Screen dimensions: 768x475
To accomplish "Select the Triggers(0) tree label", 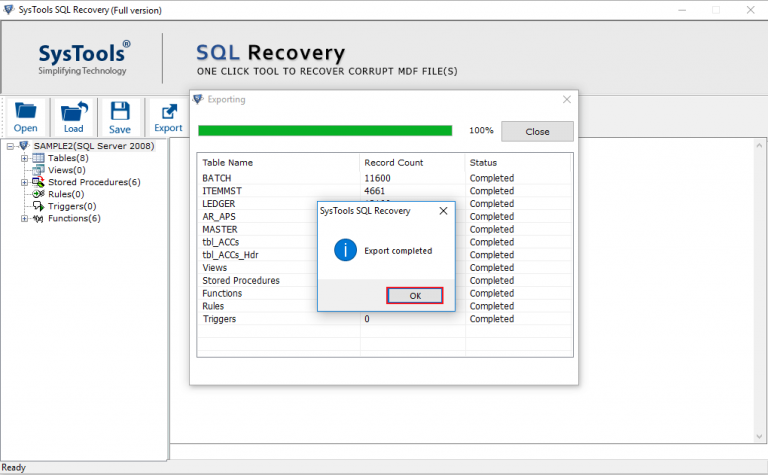I will click(72, 206).
